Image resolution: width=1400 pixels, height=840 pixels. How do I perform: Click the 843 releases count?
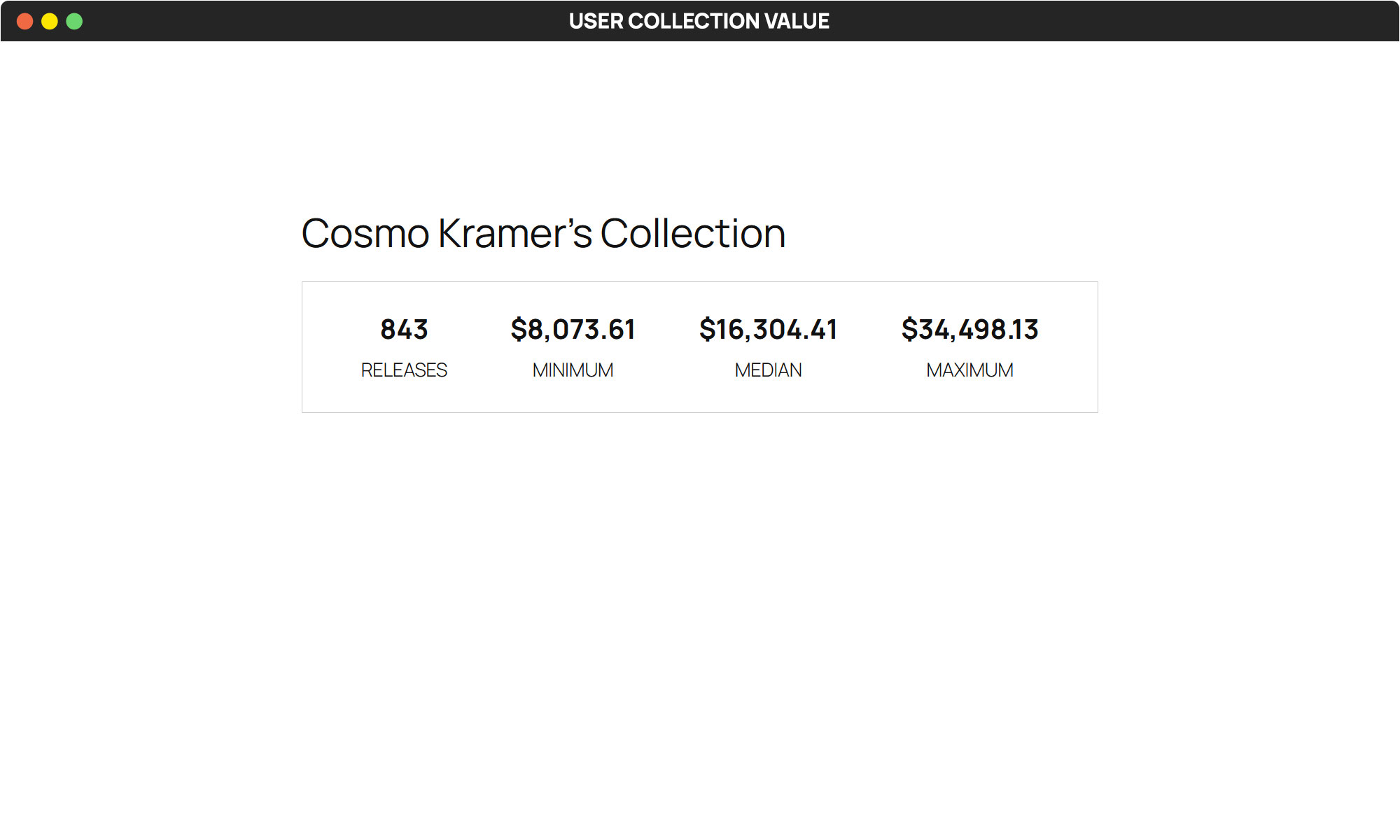404,329
